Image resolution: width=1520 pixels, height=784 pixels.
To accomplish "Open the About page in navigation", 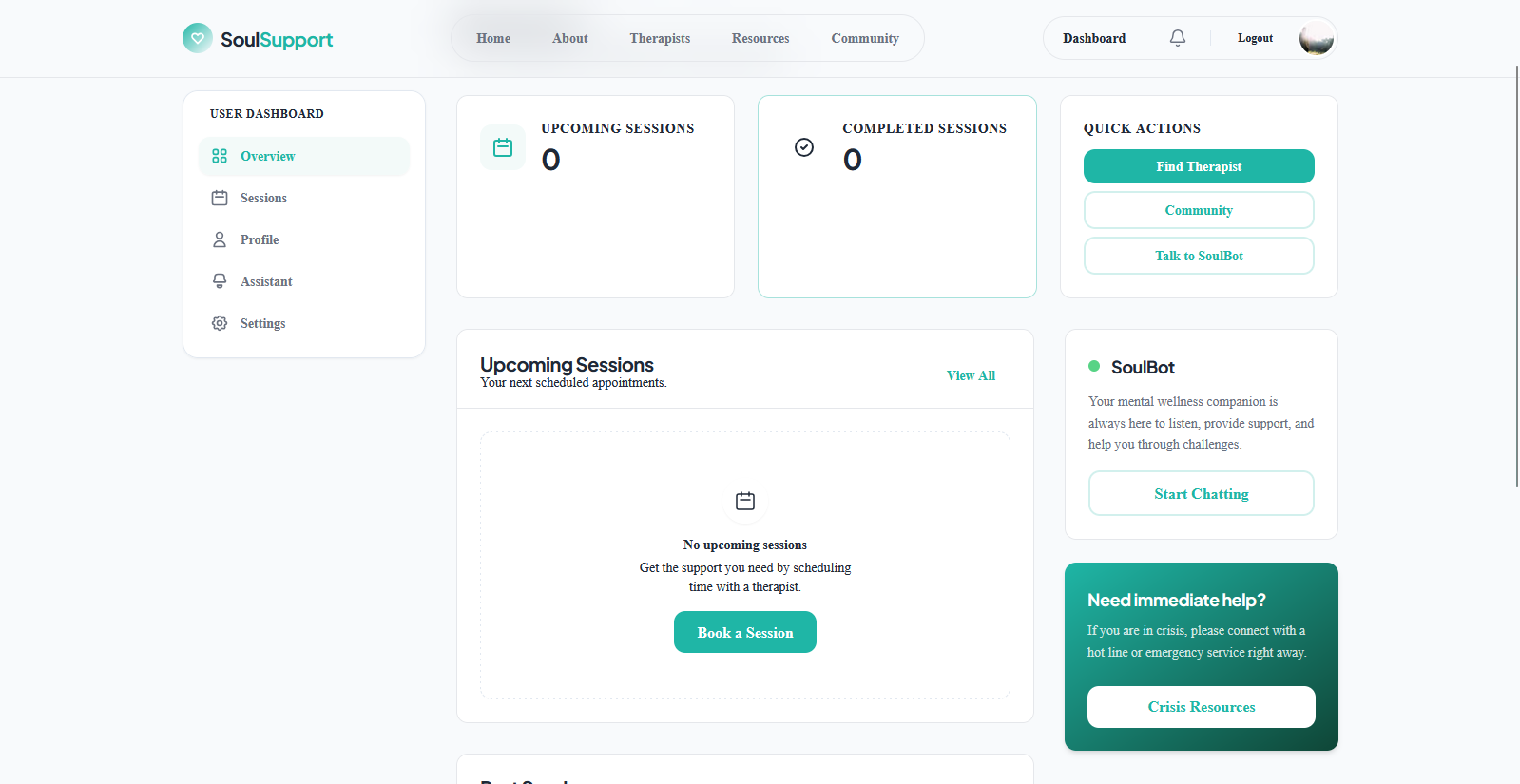I will click(x=570, y=38).
